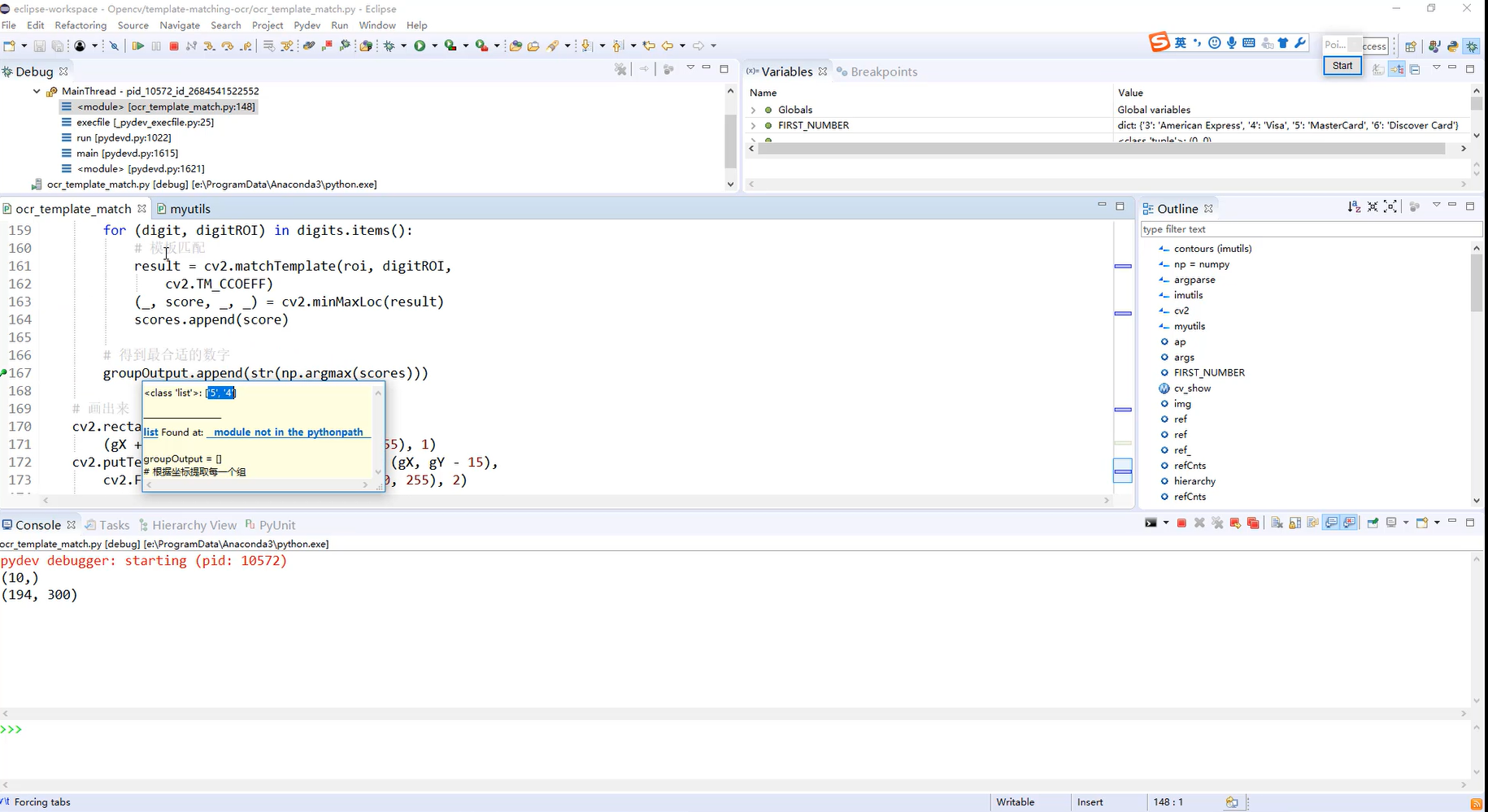Expand the FIRST_NUMBER variable row

click(753, 125)
